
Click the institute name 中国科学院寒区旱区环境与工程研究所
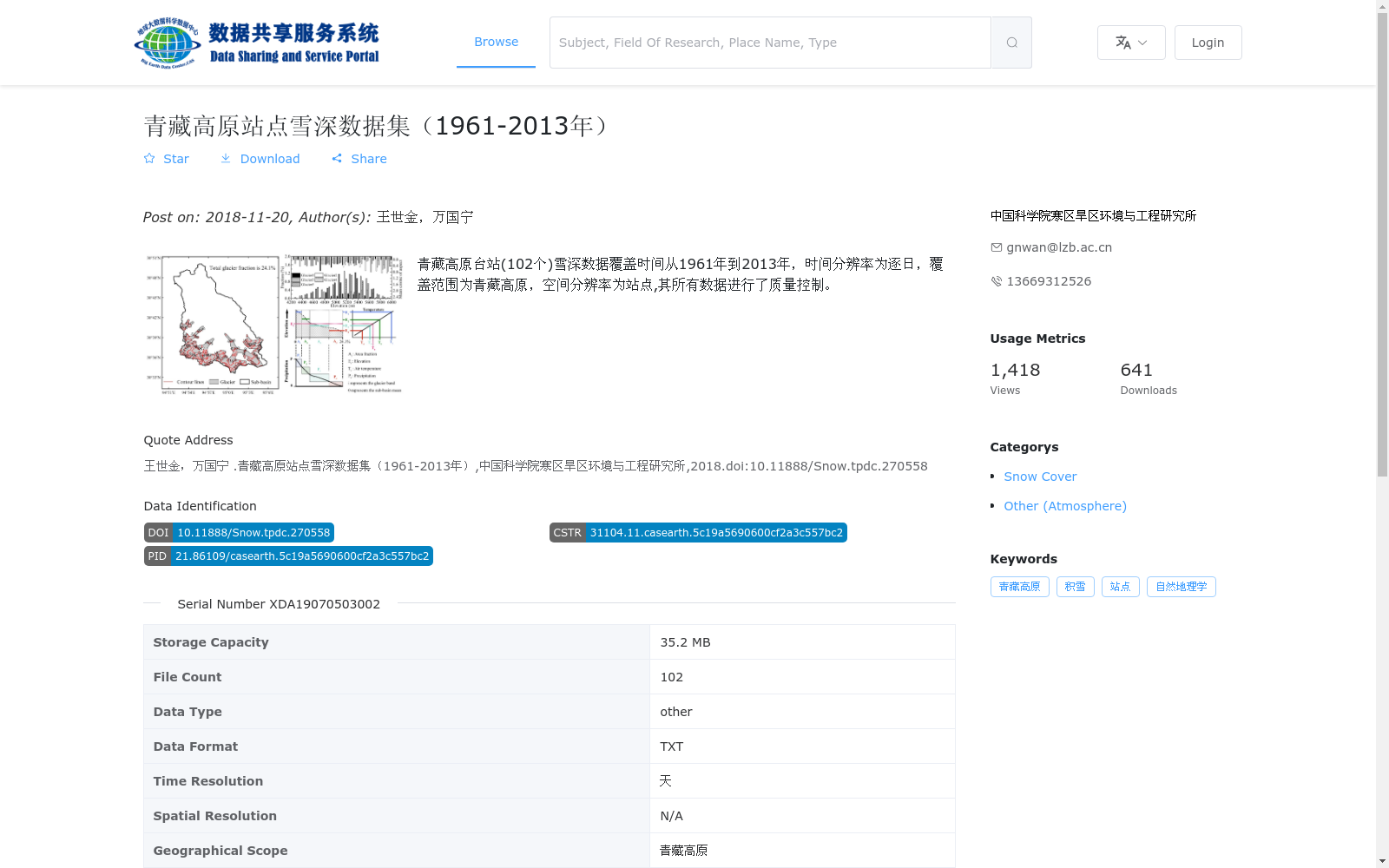[1093, 216]
